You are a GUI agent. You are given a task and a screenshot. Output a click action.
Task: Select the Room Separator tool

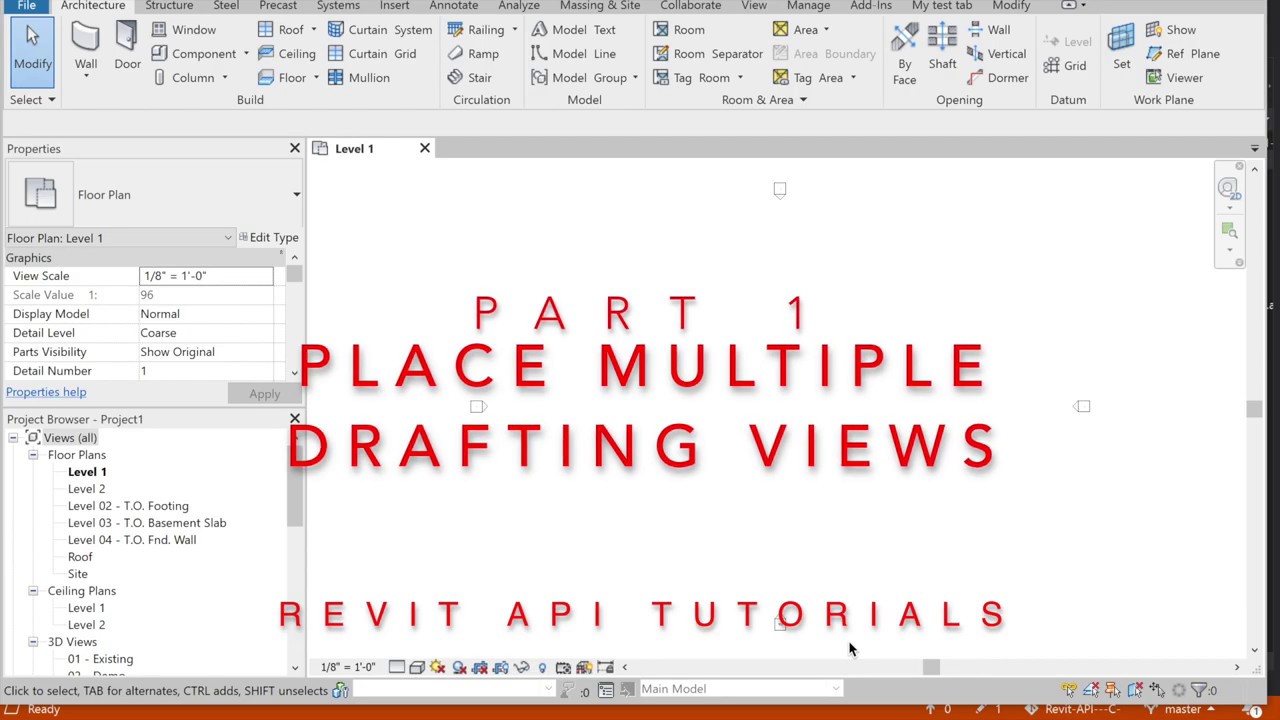tap(708, 54)
